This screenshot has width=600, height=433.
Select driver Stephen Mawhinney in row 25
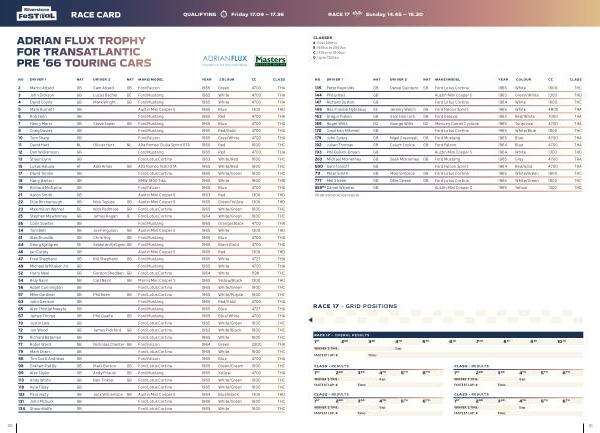(48, 216)
